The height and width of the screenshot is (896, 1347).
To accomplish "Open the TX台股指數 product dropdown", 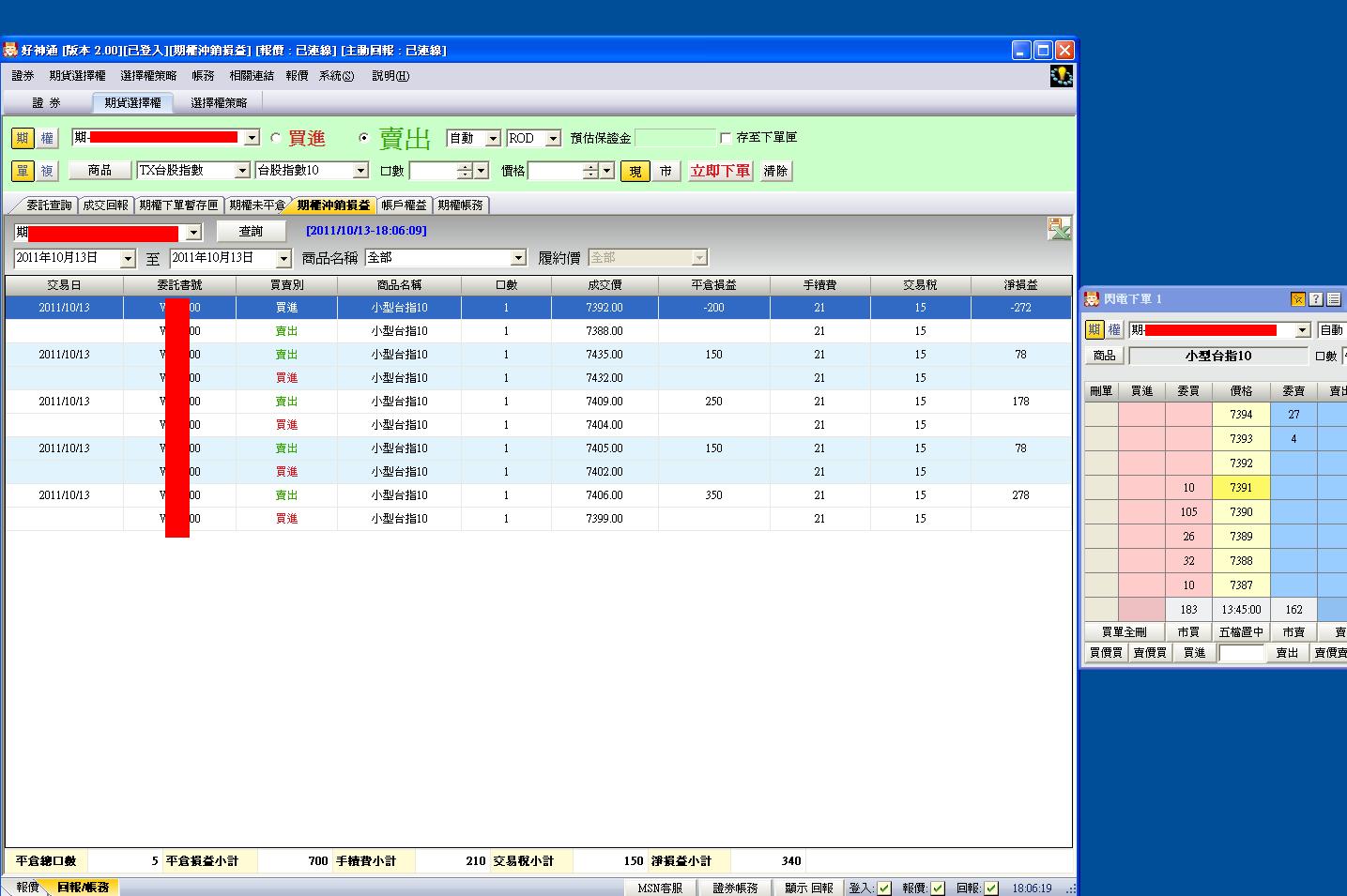I will point(242,171).
